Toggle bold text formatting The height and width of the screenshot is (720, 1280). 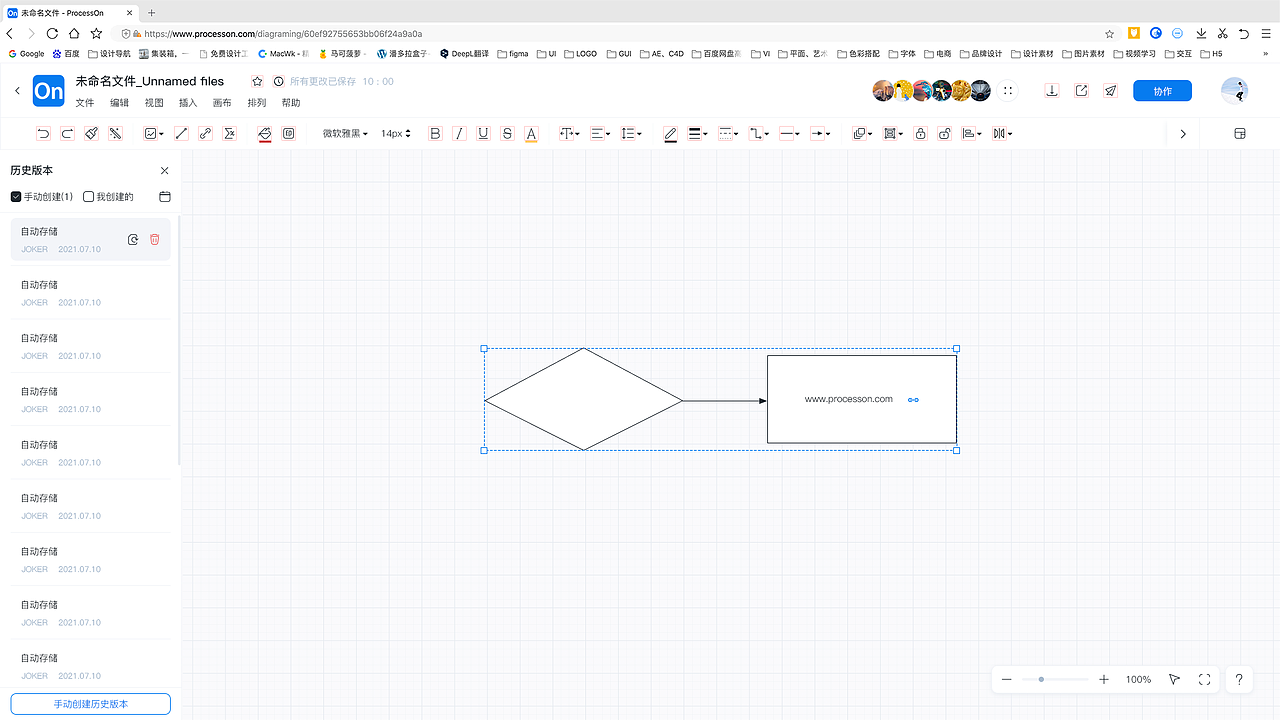pyautogui.click(x=435, y=133)
